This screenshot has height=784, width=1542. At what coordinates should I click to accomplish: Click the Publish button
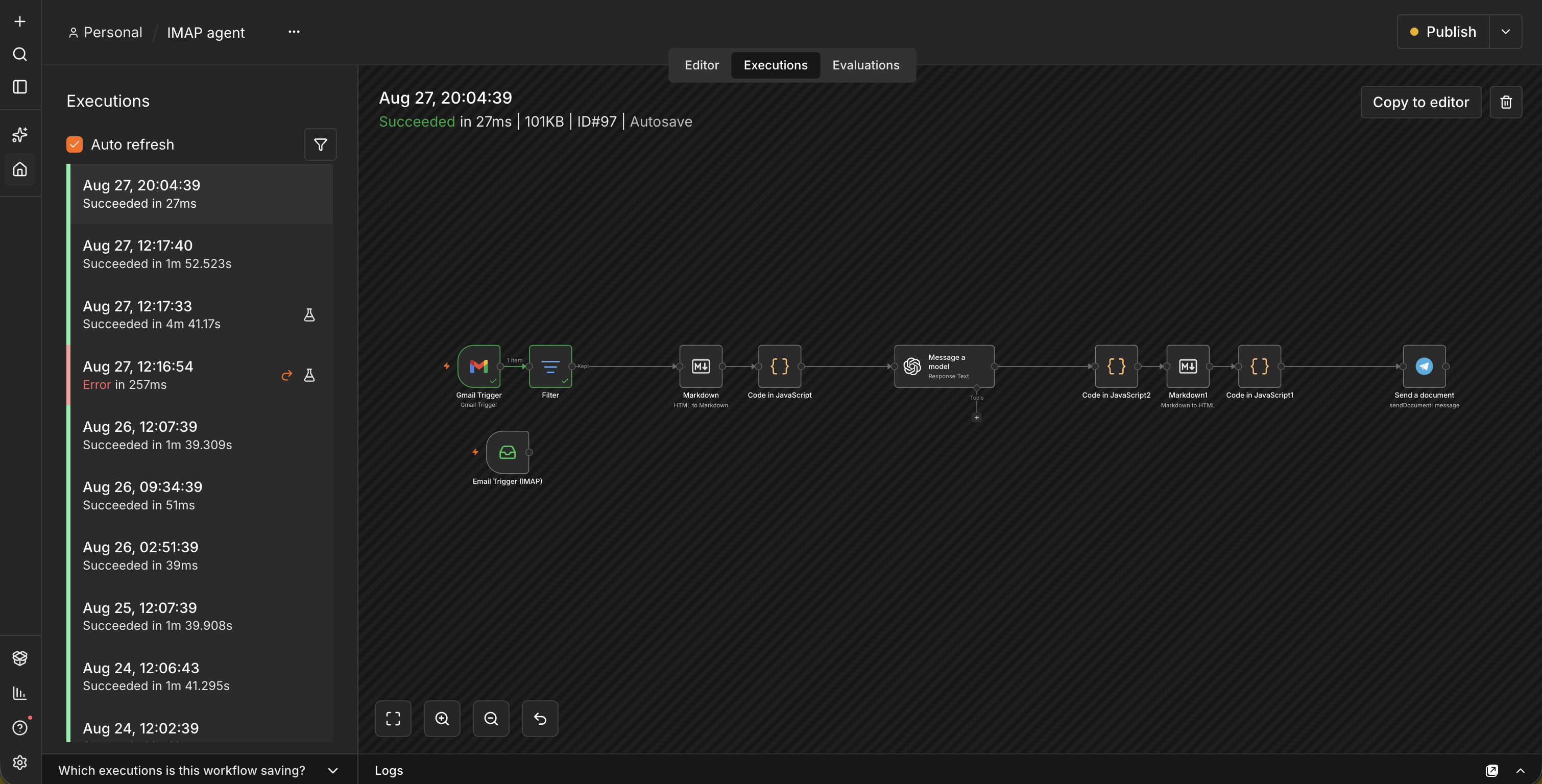point(1443,32)
